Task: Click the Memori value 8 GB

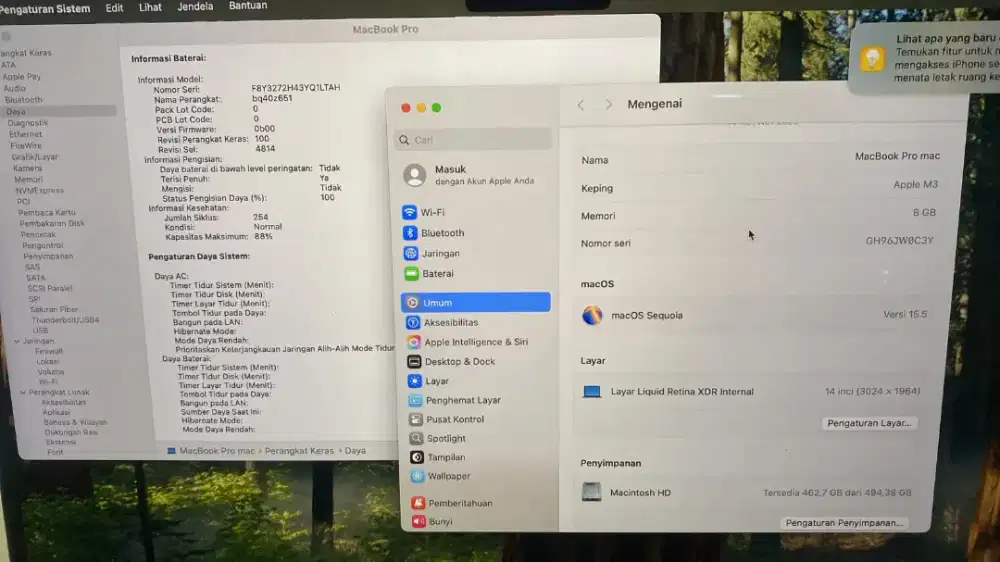Action: point(924,212)
